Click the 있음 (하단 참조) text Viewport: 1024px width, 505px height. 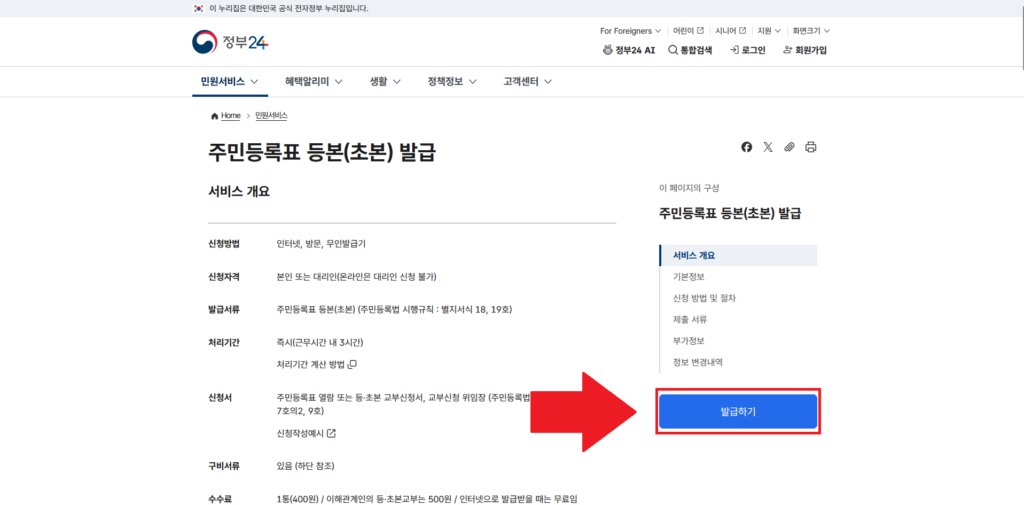(x=306, y=466)
